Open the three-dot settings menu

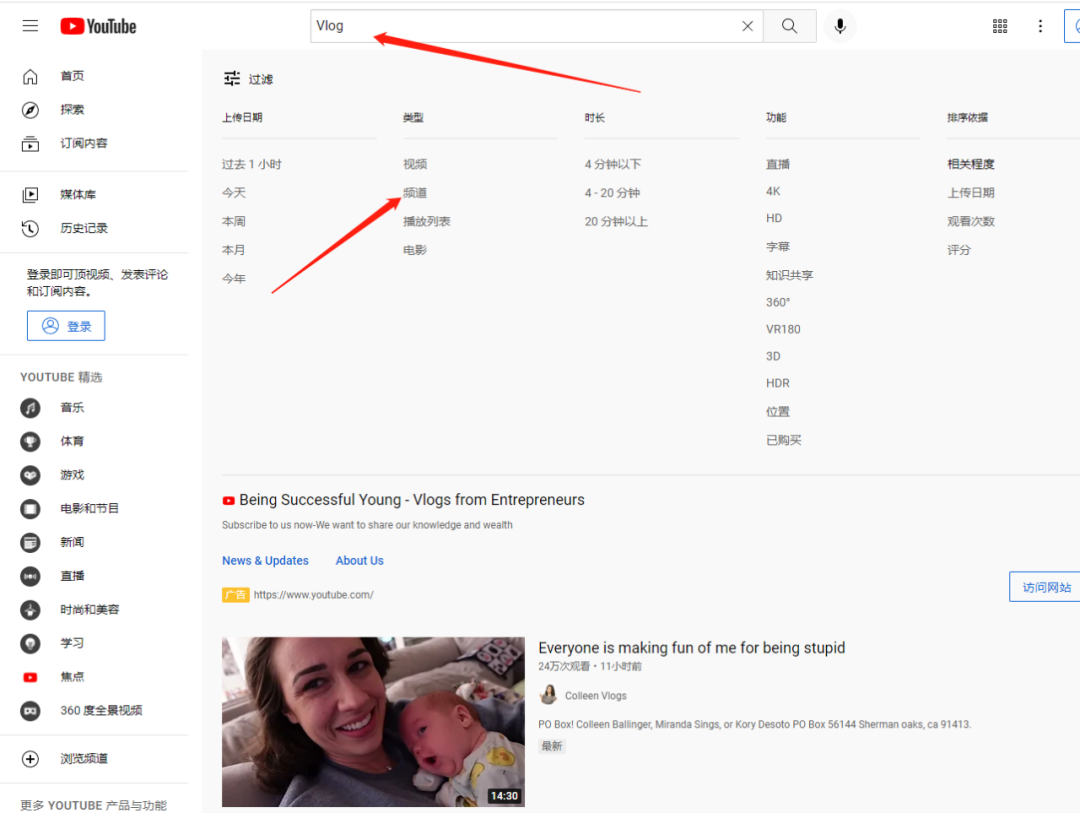pyautogui.click(x=1040, y=26)
